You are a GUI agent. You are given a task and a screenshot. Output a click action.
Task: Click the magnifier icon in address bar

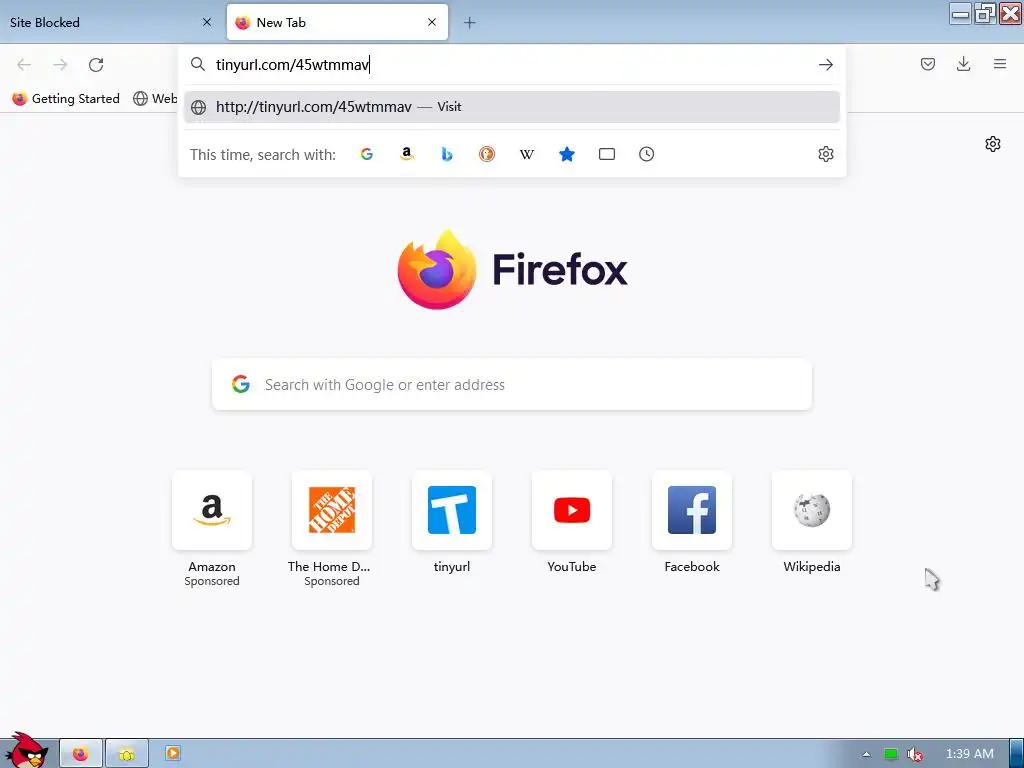(197, 64)
